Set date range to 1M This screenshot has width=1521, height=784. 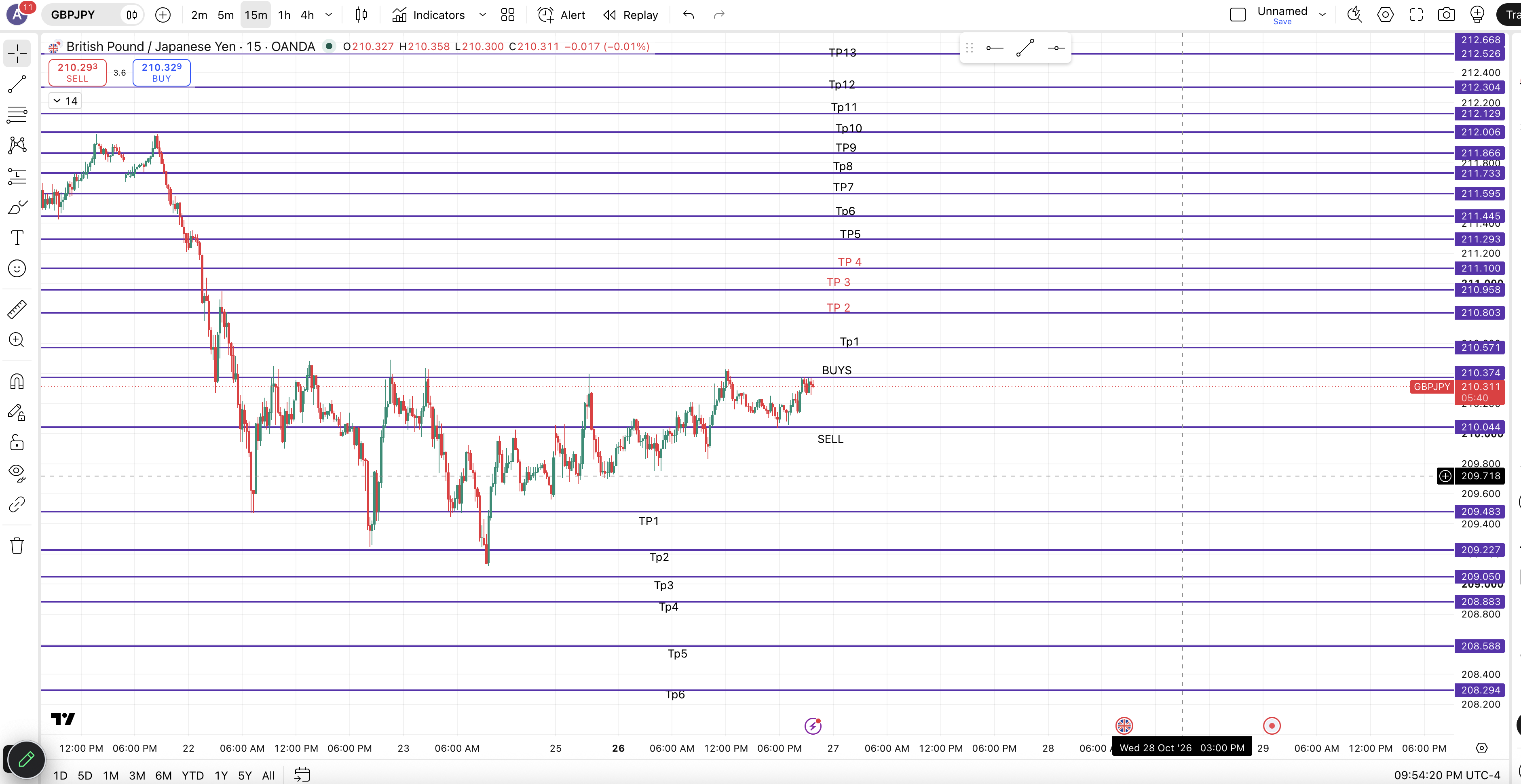111,775
